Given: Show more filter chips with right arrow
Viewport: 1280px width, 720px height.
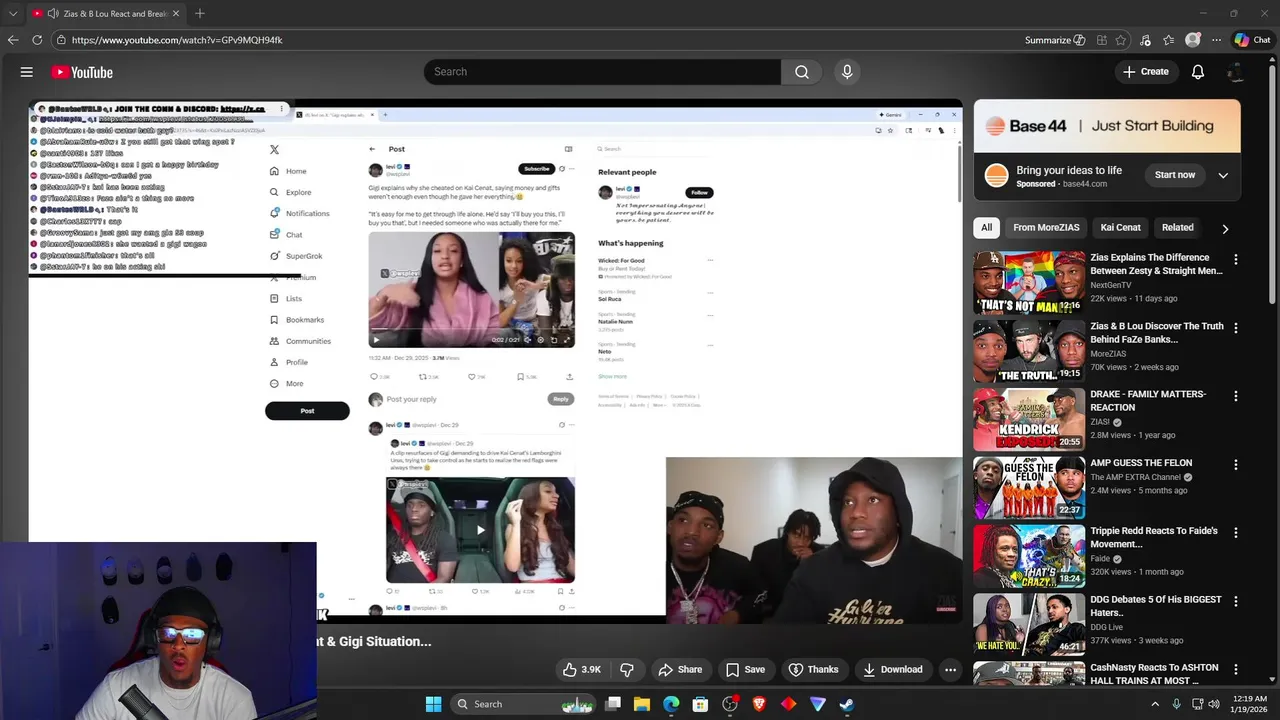Looking at the screenshot, I should point(1225,228).
